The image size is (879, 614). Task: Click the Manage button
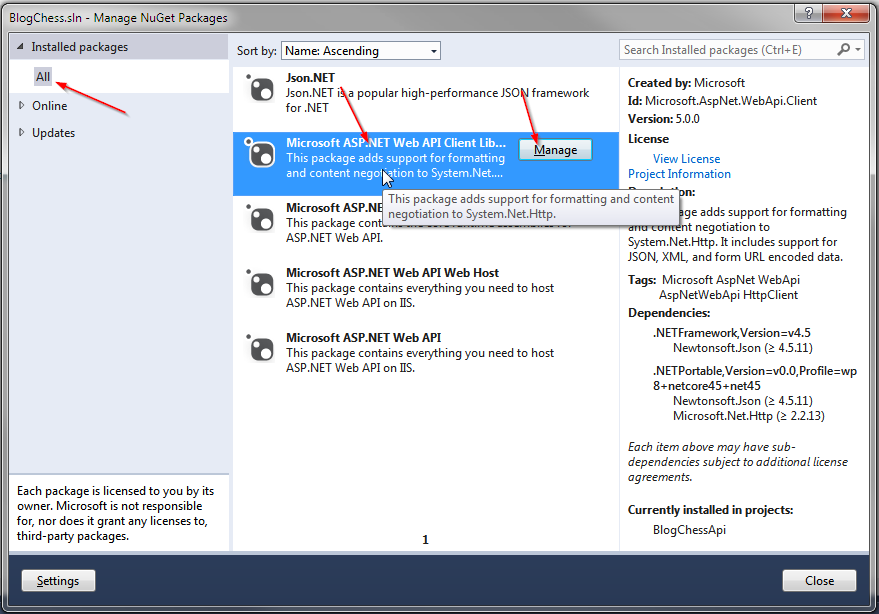[555, 150]
